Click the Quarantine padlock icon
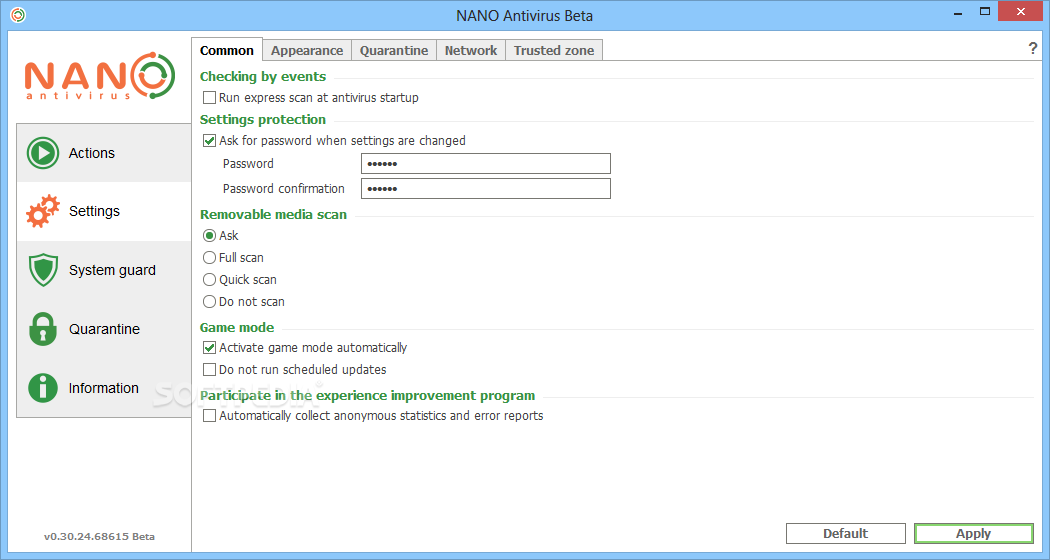The image size is (1050, 560). pos(43,329)
